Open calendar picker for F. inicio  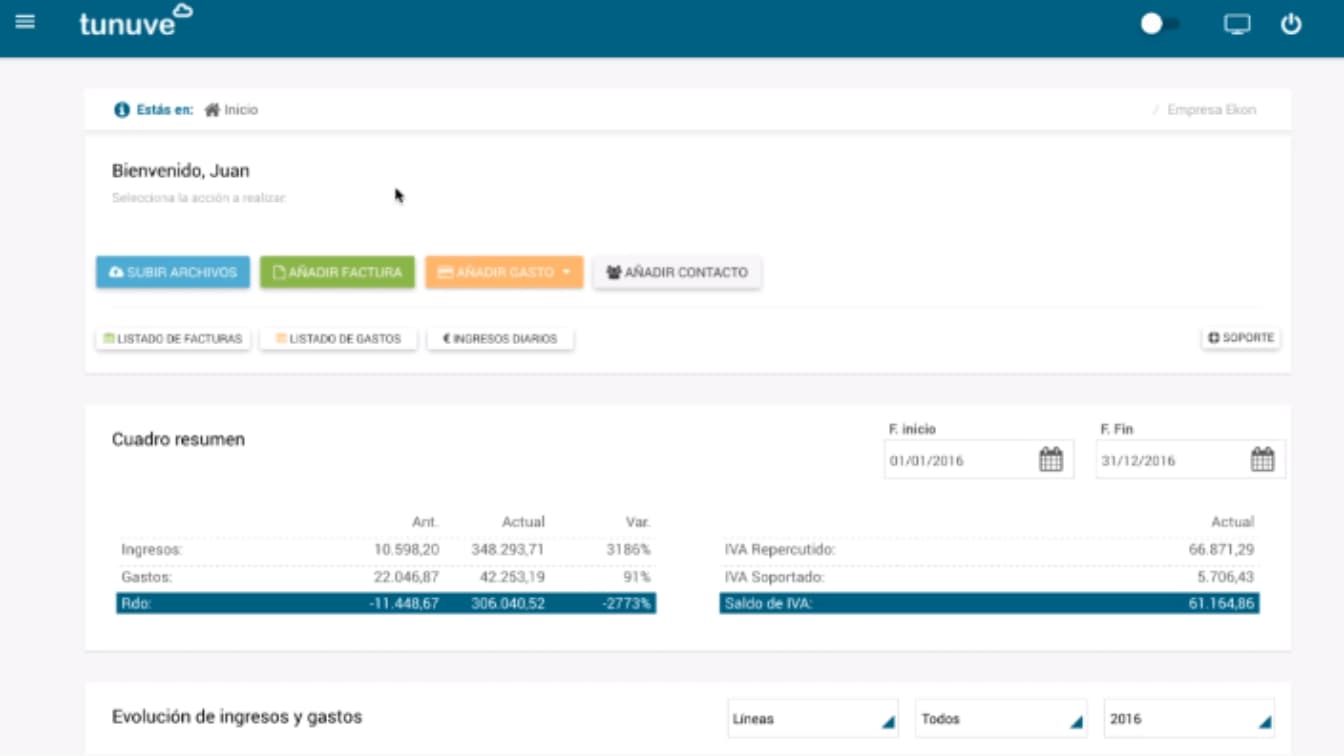(x=1051, y=460)
